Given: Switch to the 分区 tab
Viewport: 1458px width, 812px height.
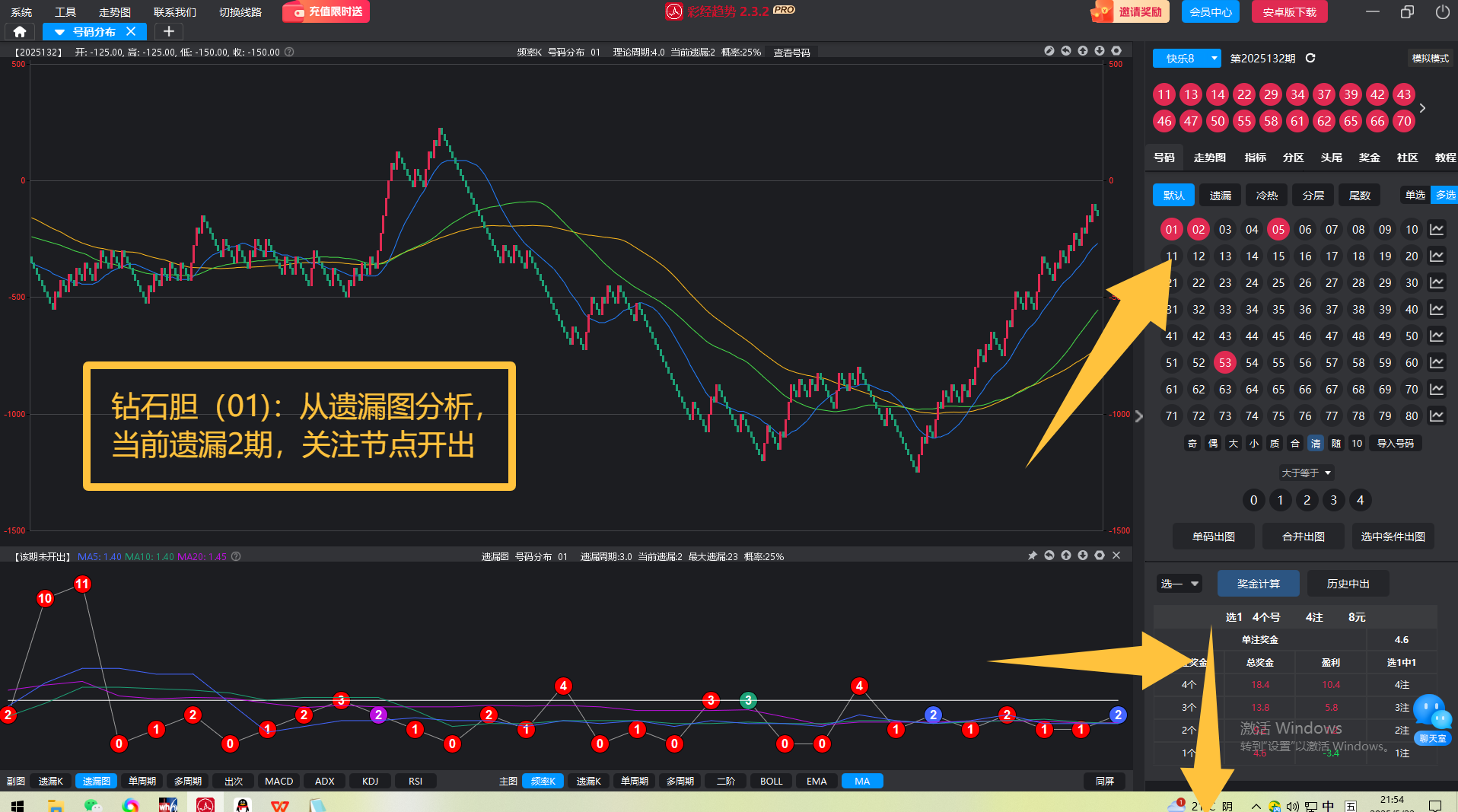Looking at the screenshot, I should (1294, 158).
